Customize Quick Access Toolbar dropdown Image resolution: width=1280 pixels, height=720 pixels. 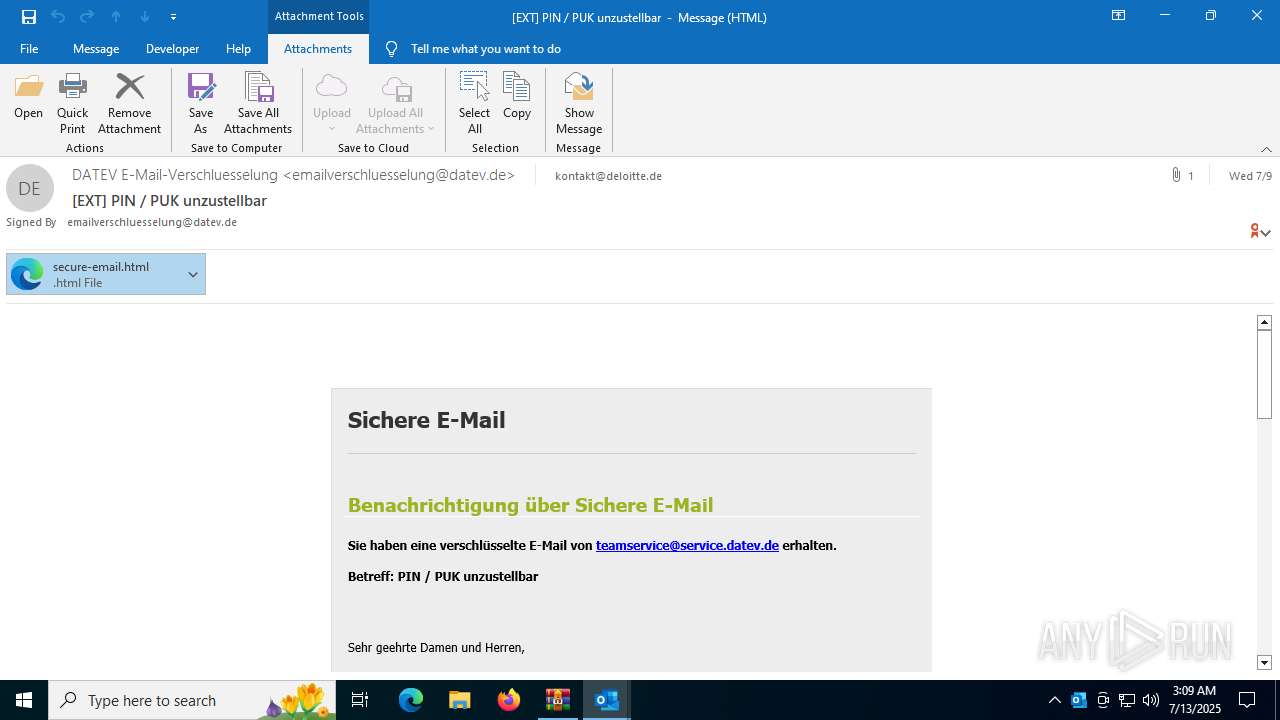pyautogui.click(x=174, y=16)
